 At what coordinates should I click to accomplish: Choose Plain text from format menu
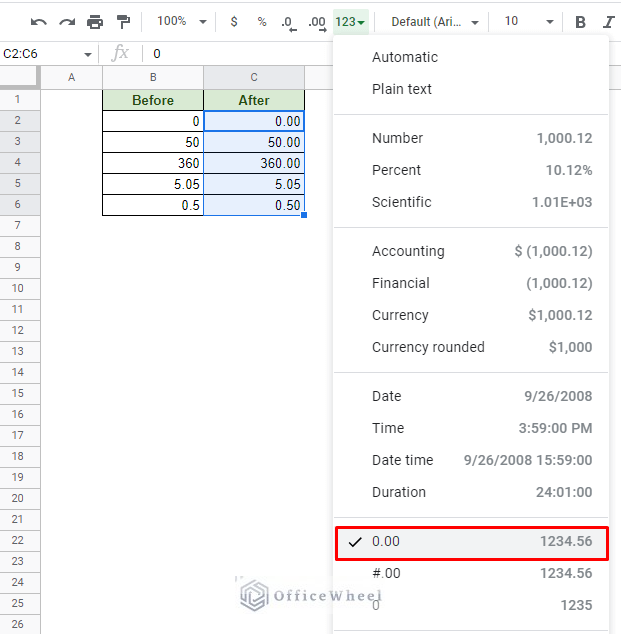(402, 89)
